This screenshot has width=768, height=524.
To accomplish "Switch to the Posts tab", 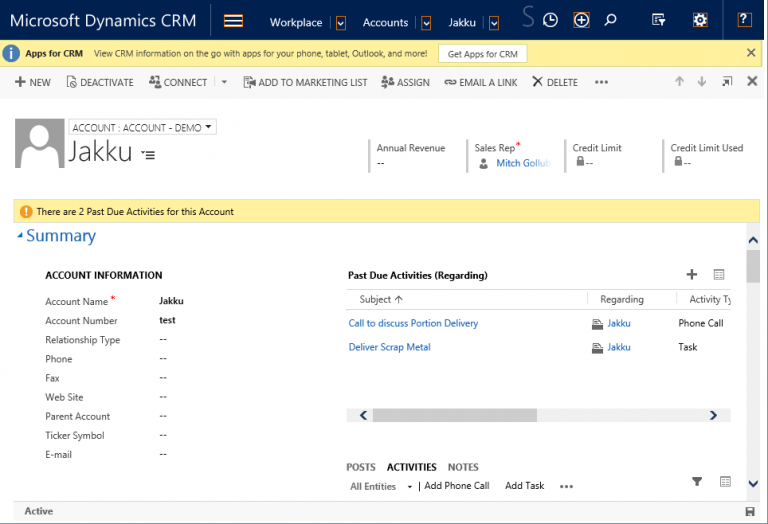I will (x=361, y=467).
